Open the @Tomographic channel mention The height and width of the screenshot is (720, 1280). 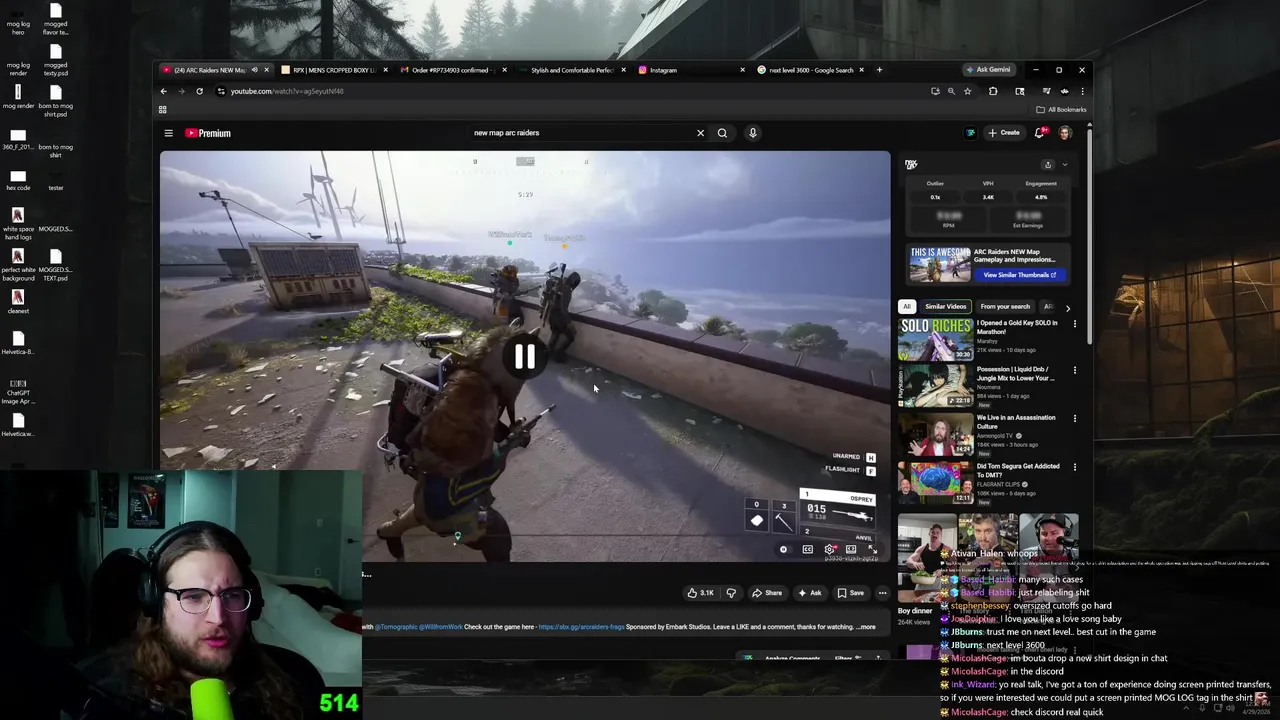click(395, 627)
